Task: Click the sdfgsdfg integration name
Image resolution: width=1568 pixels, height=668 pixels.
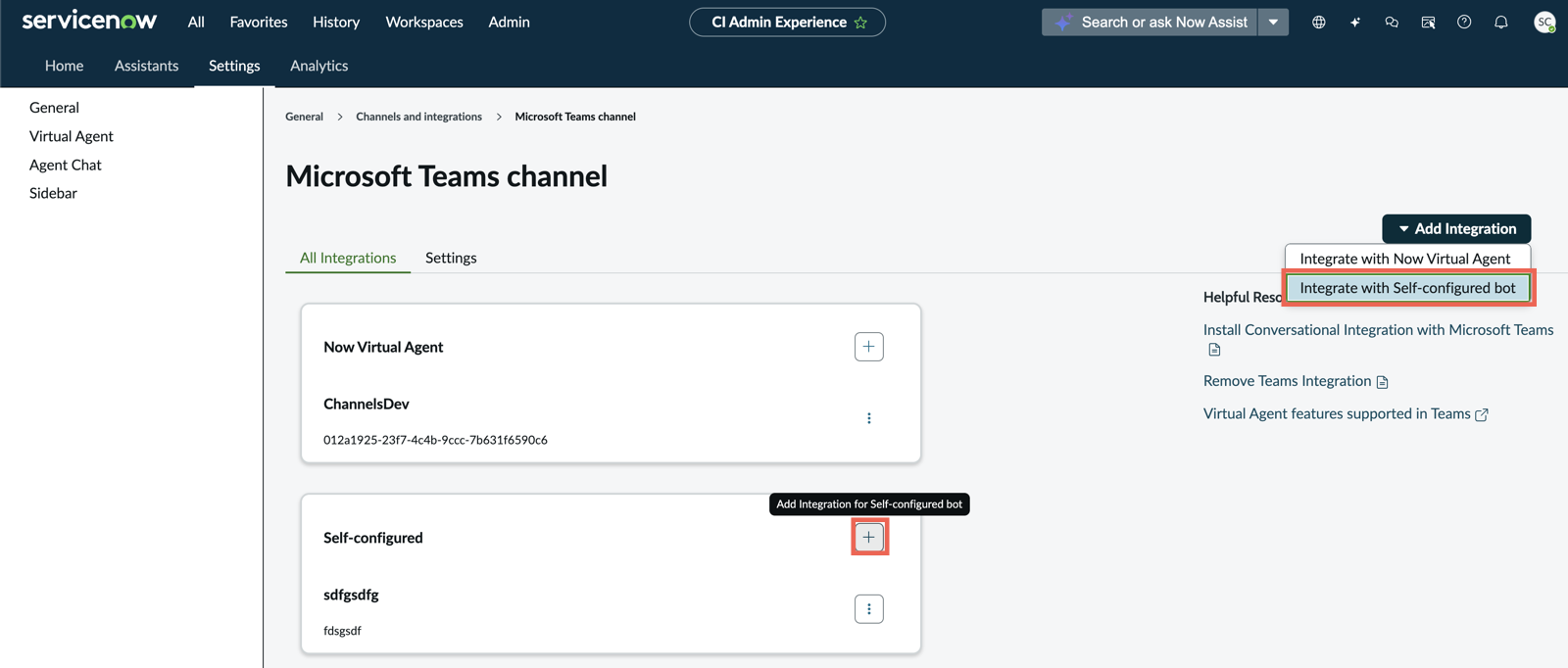Action: [351, 595]
